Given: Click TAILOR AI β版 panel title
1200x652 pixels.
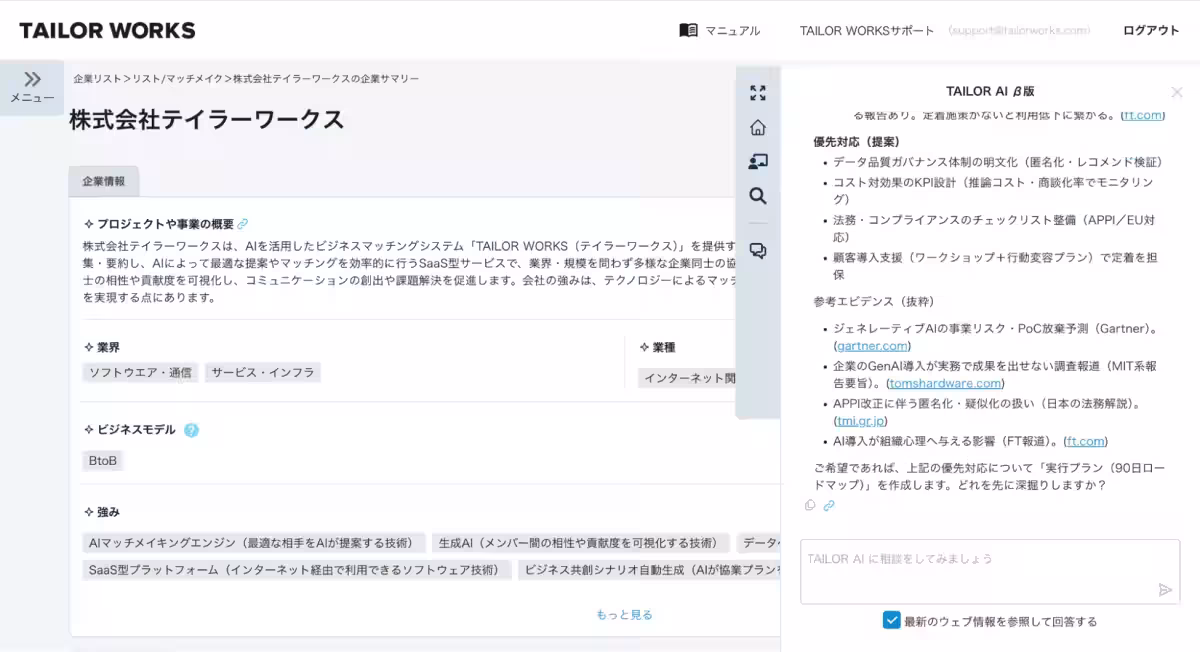Looking at the screenshot, I should tap(990, 91).
